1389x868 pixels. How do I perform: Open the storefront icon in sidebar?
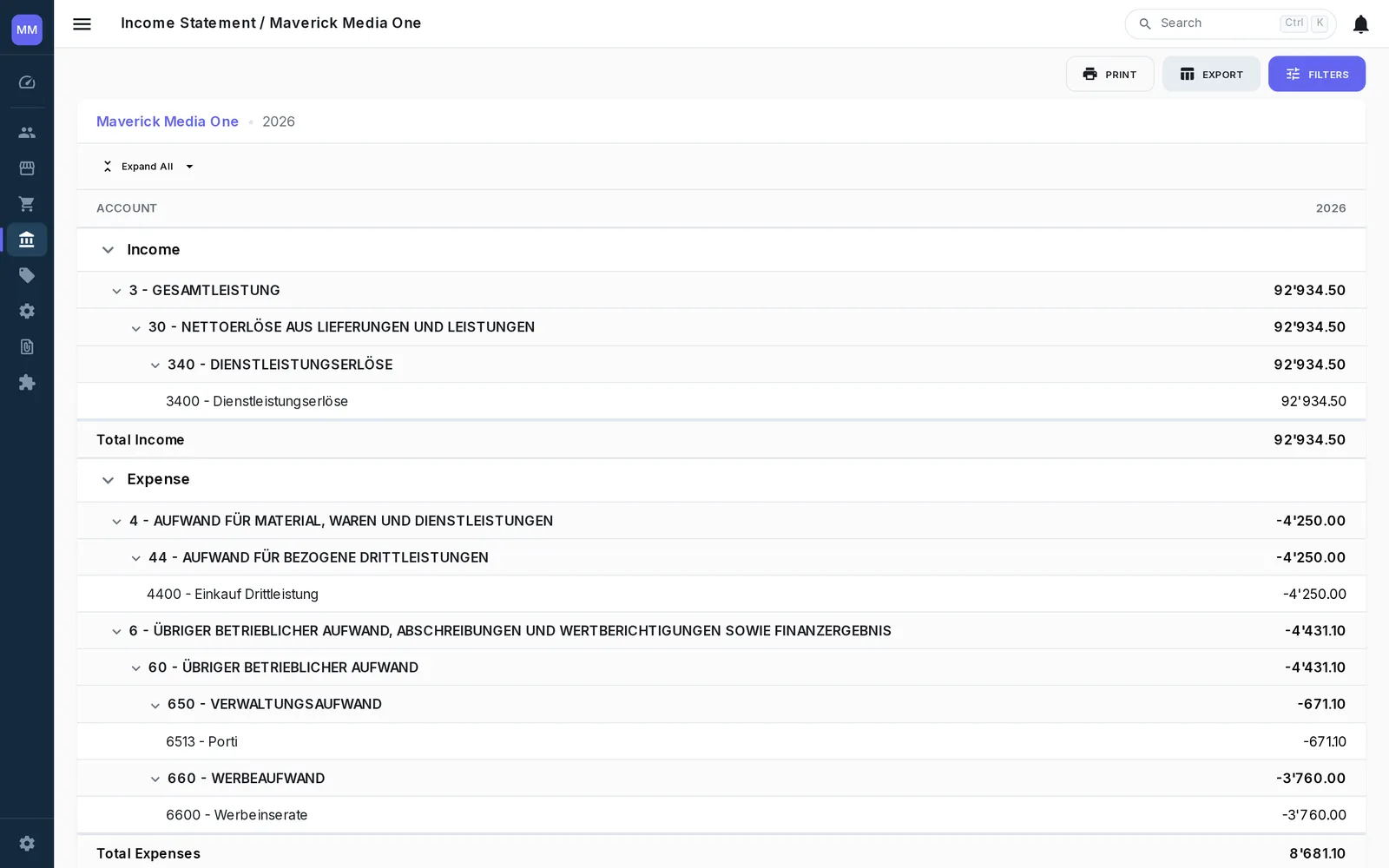coord(27,168)
